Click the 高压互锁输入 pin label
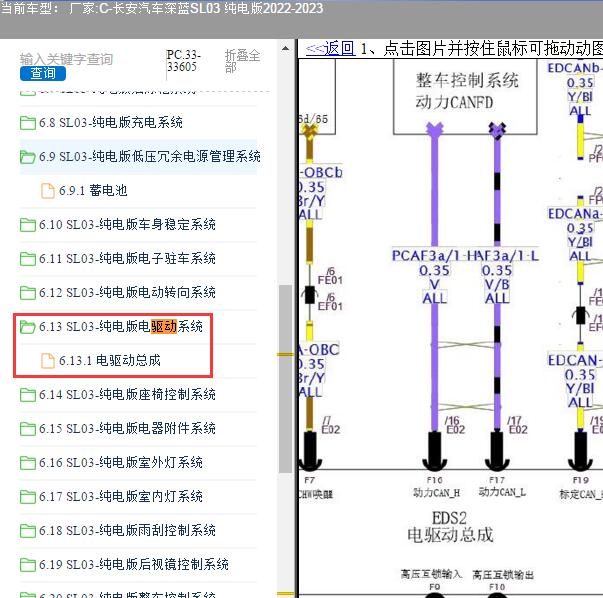The height and width of the screenshot is (598, 603). click(x=431, y=574)
